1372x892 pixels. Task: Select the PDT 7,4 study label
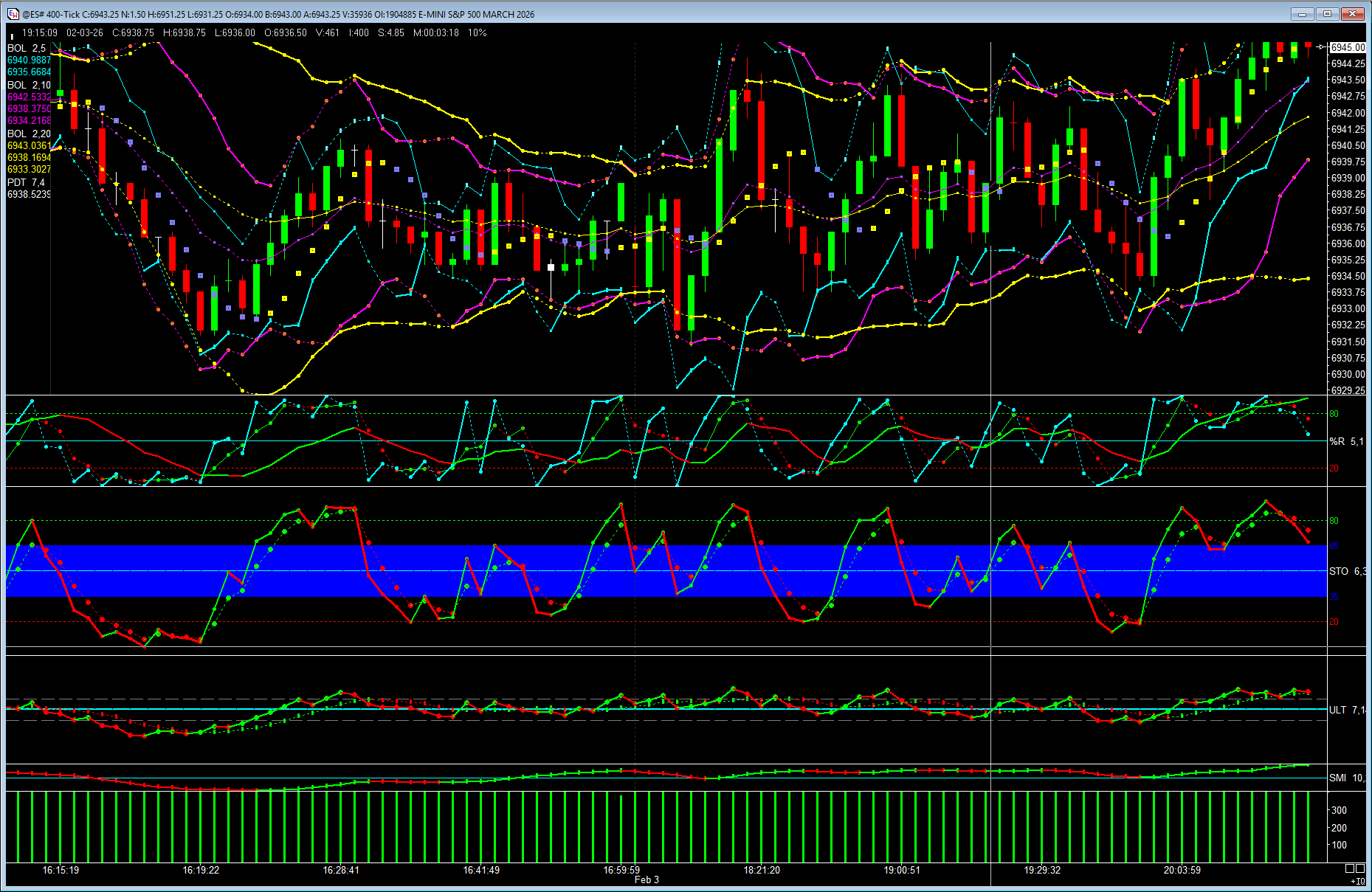pos(26,182)
